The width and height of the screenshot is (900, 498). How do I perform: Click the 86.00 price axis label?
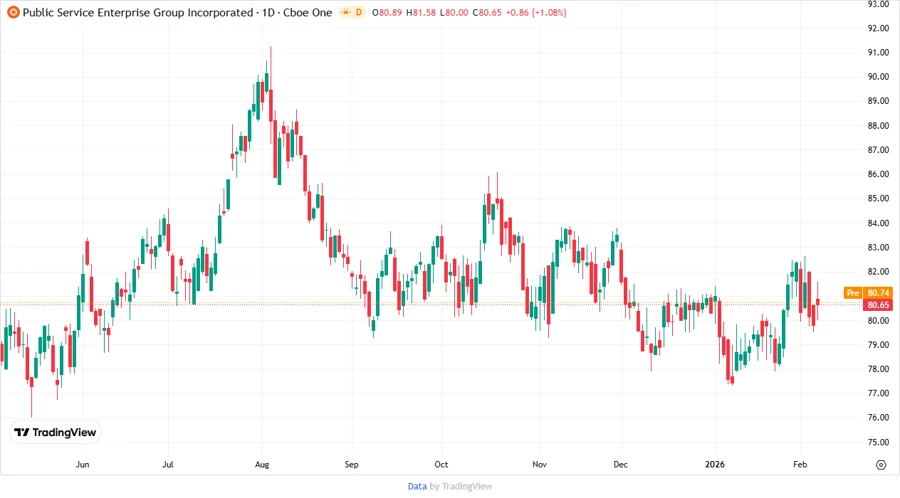(x=878, y=174)
